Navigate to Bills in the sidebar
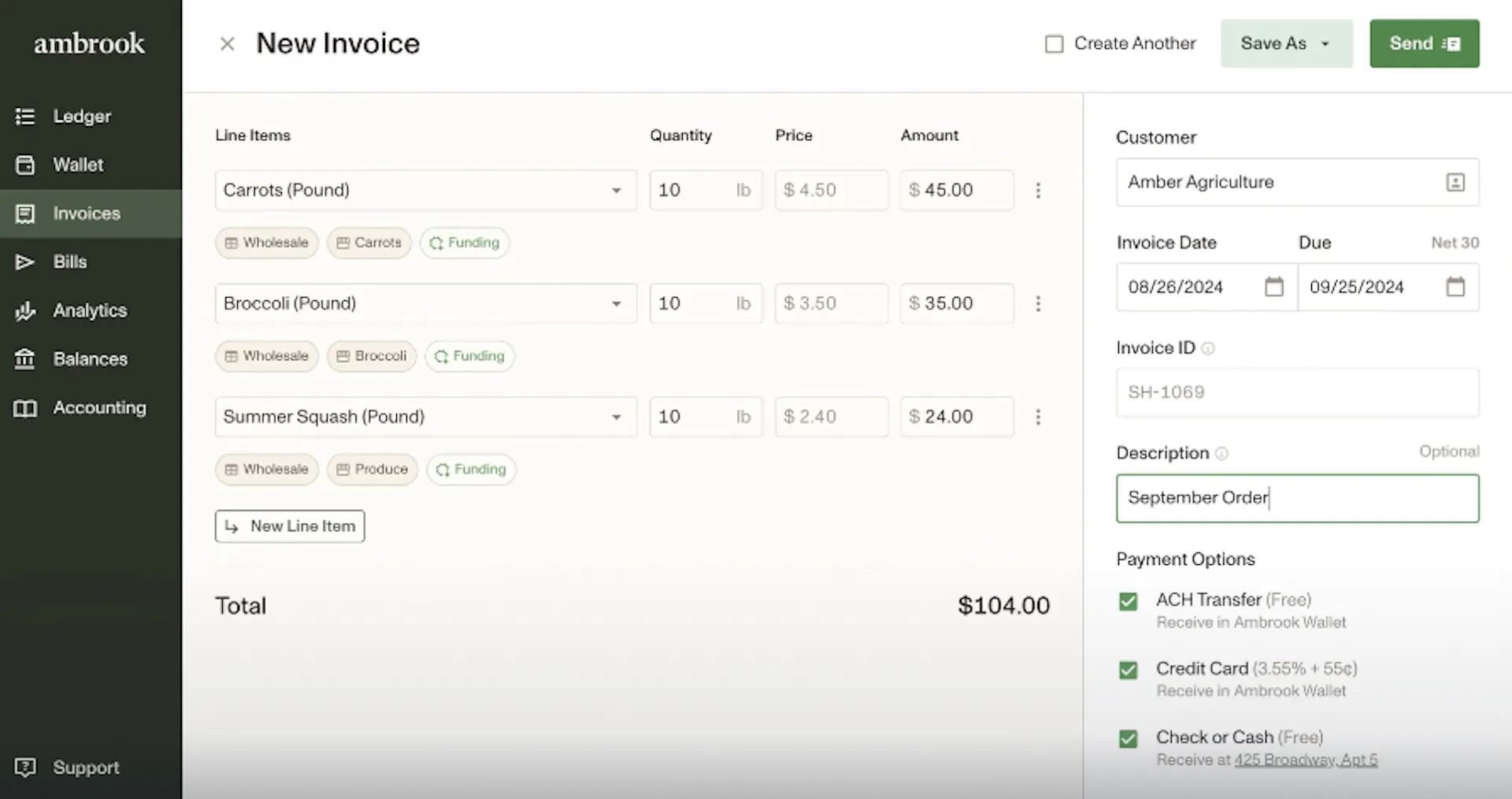1512x799 pixels. click(x=91, y=262)
